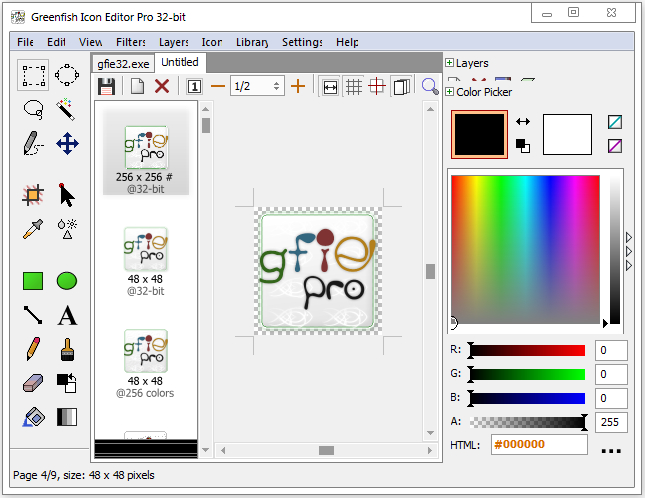Select the Eraser tool
Image resolution: width=645 pixels, height=498 pixels.
coord(33,383)
